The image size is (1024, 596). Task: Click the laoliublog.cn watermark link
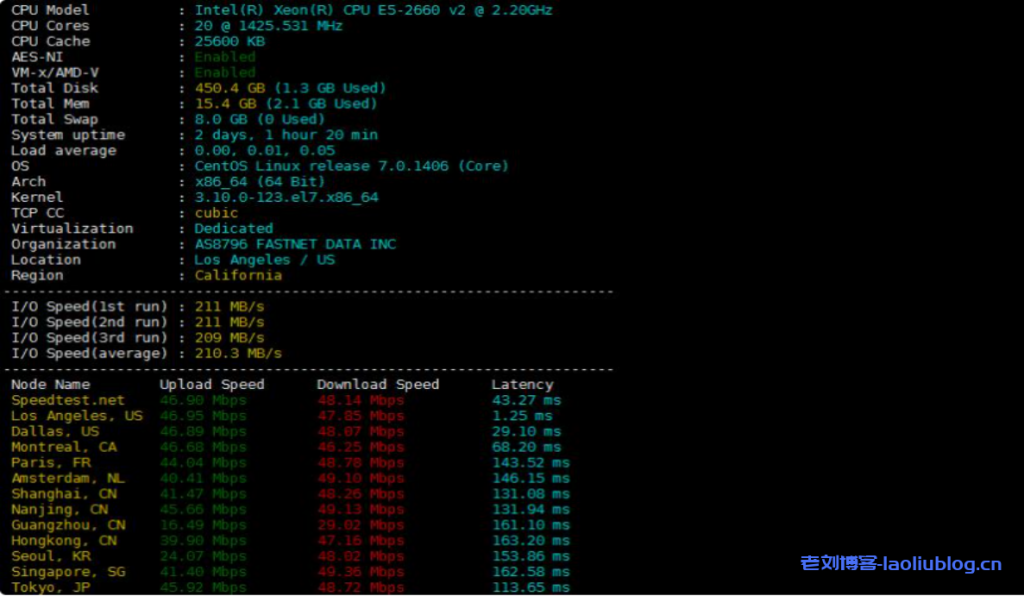pyautogui.click(x=900, y=564)
